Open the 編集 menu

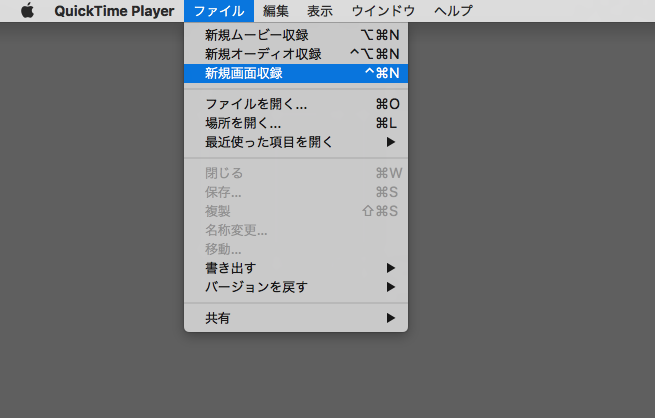(x=276, y=11)
